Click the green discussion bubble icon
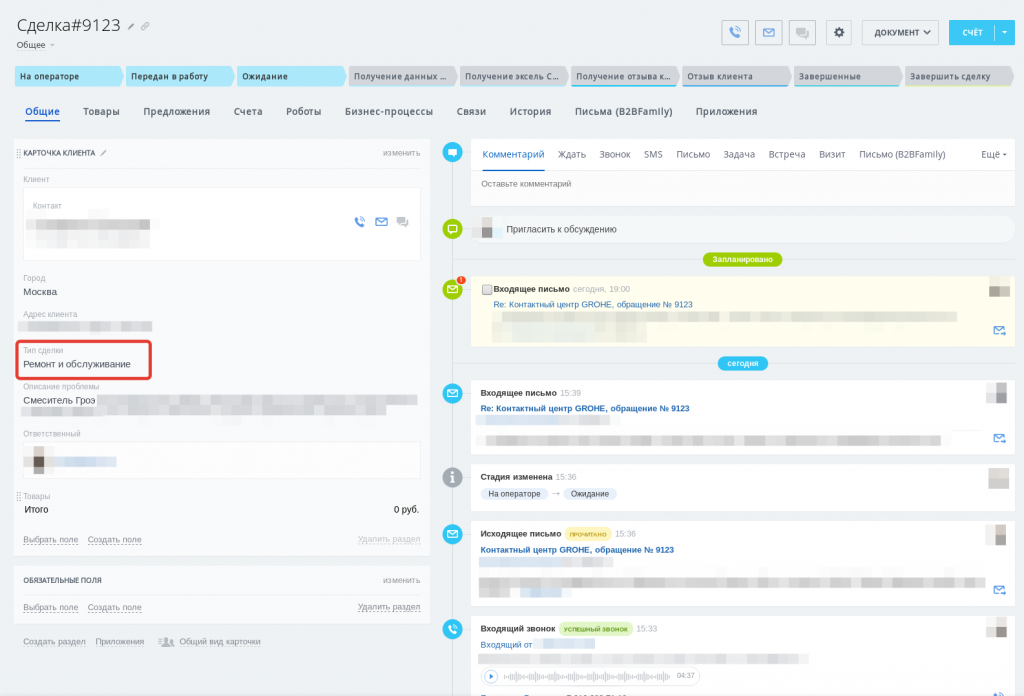1024x696 pixels. 452,229
